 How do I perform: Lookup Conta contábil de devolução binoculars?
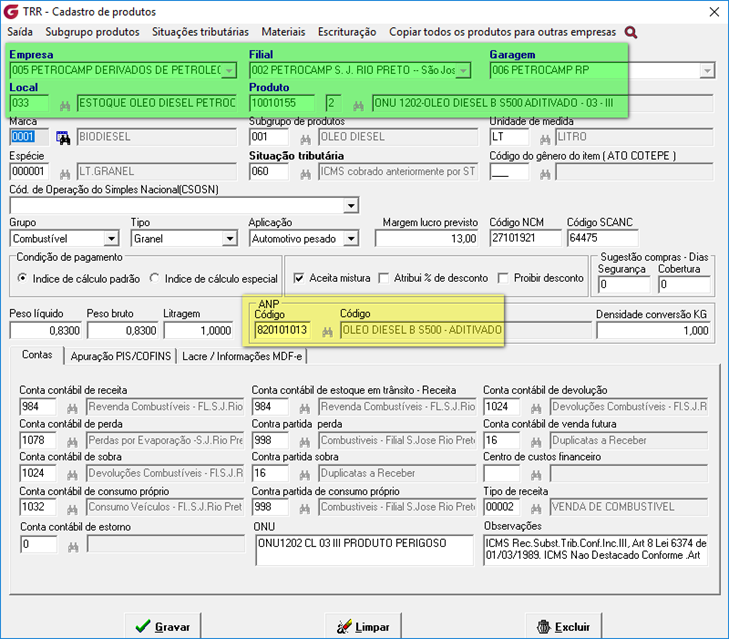tap(536, 408)
